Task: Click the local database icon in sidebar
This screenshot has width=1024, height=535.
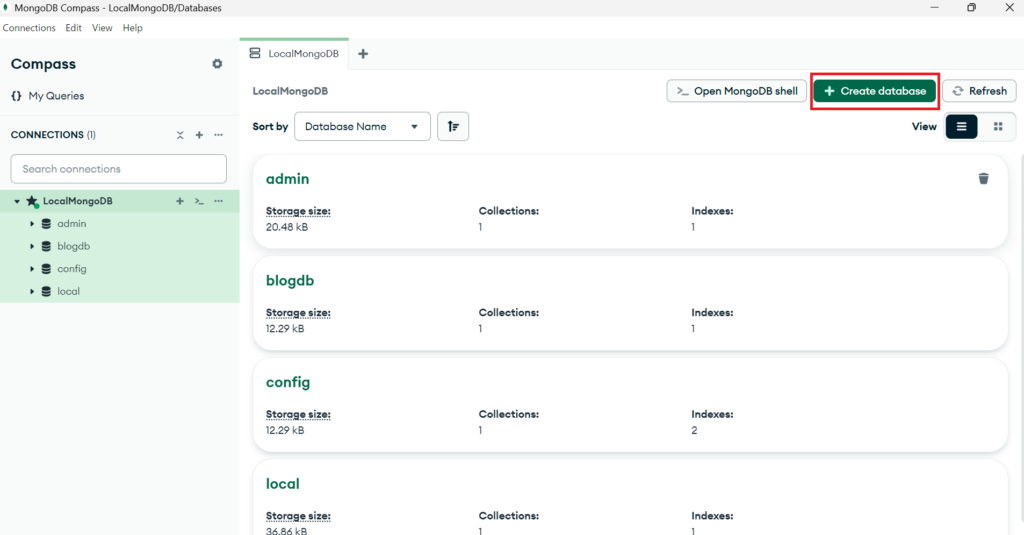Action: pos(46,291)
